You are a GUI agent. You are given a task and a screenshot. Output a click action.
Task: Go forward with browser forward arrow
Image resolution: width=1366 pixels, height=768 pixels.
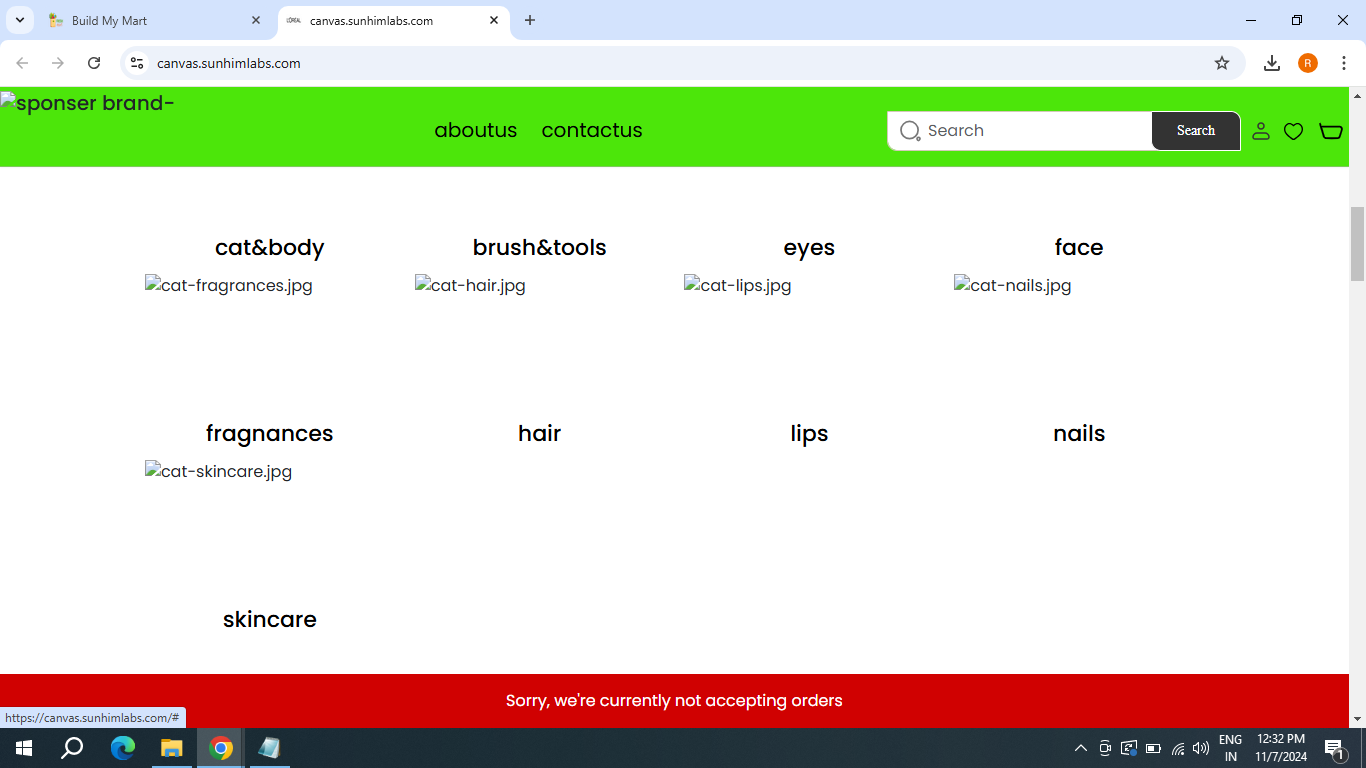pos(58,63)
